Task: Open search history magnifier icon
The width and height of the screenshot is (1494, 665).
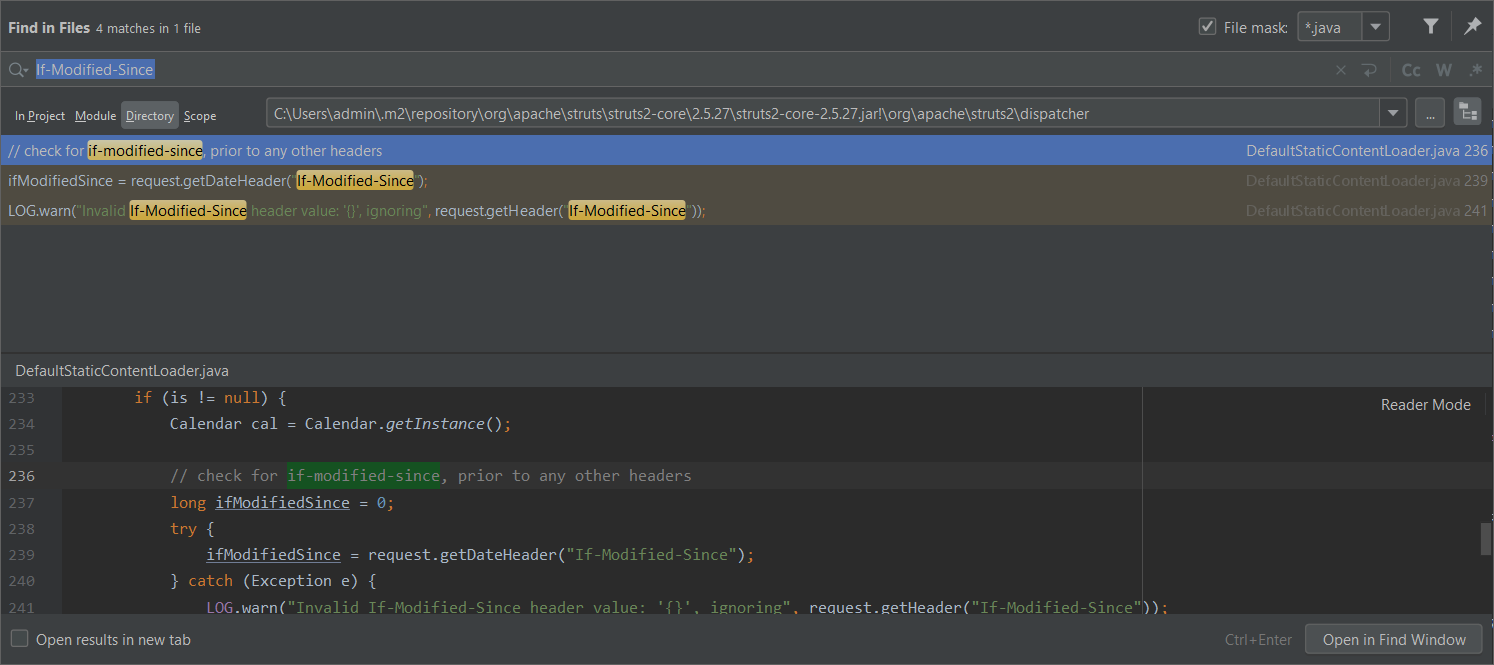Action: (x=18, y=70)
